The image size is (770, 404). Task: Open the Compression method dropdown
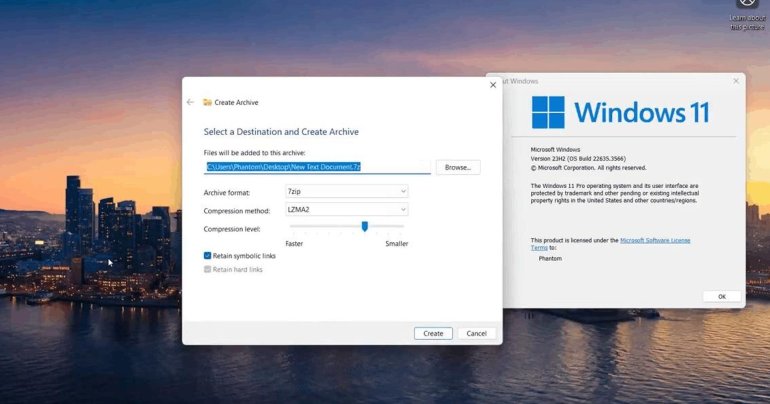point(346,210)
